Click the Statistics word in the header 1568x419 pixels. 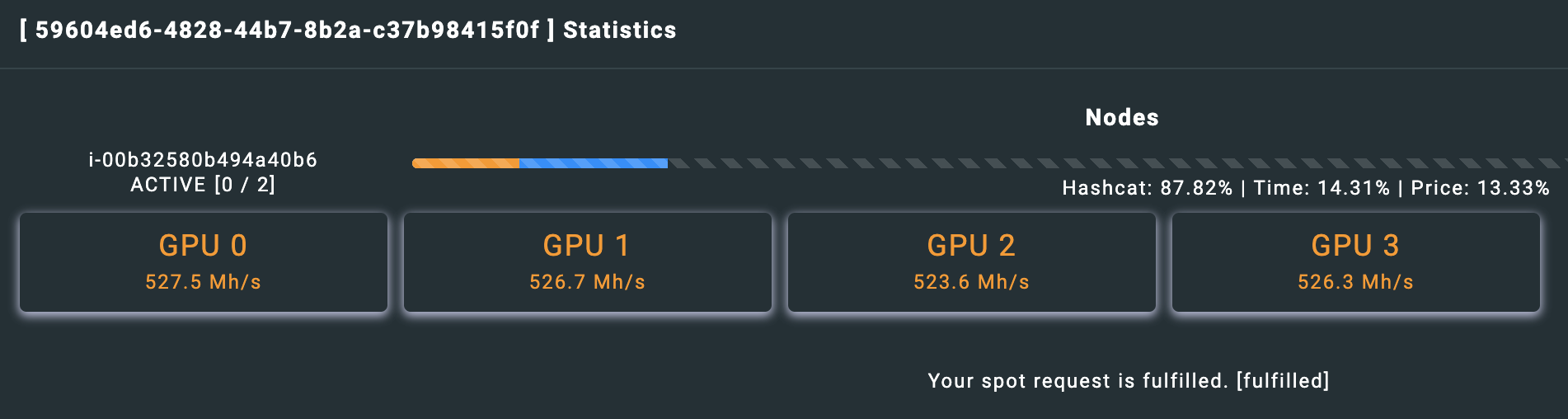[620, 31]
